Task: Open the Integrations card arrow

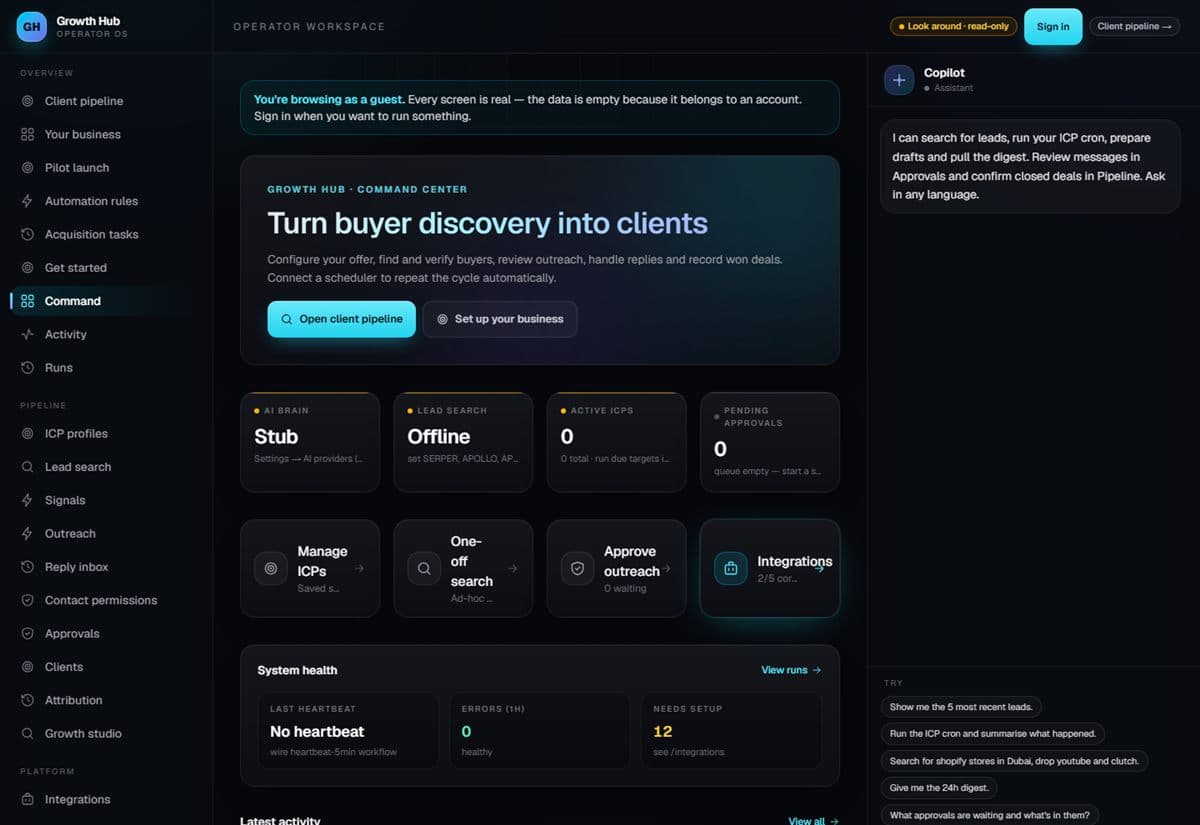Action: [819, 568]
